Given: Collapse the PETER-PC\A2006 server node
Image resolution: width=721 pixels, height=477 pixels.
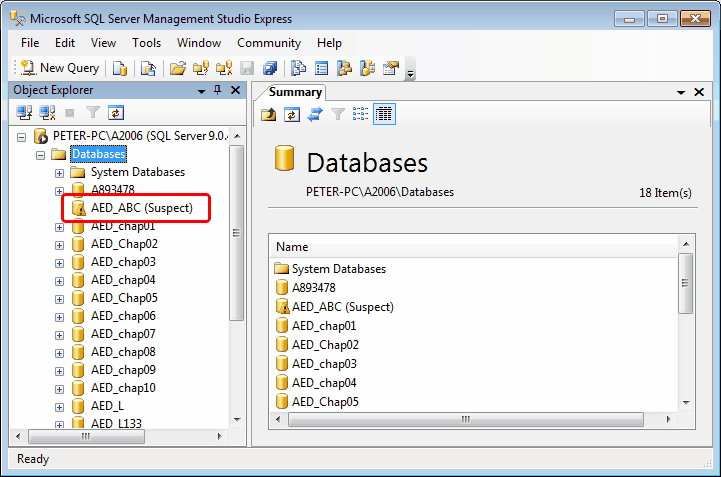Looking at the screenshot, I should tap(22, 137).
